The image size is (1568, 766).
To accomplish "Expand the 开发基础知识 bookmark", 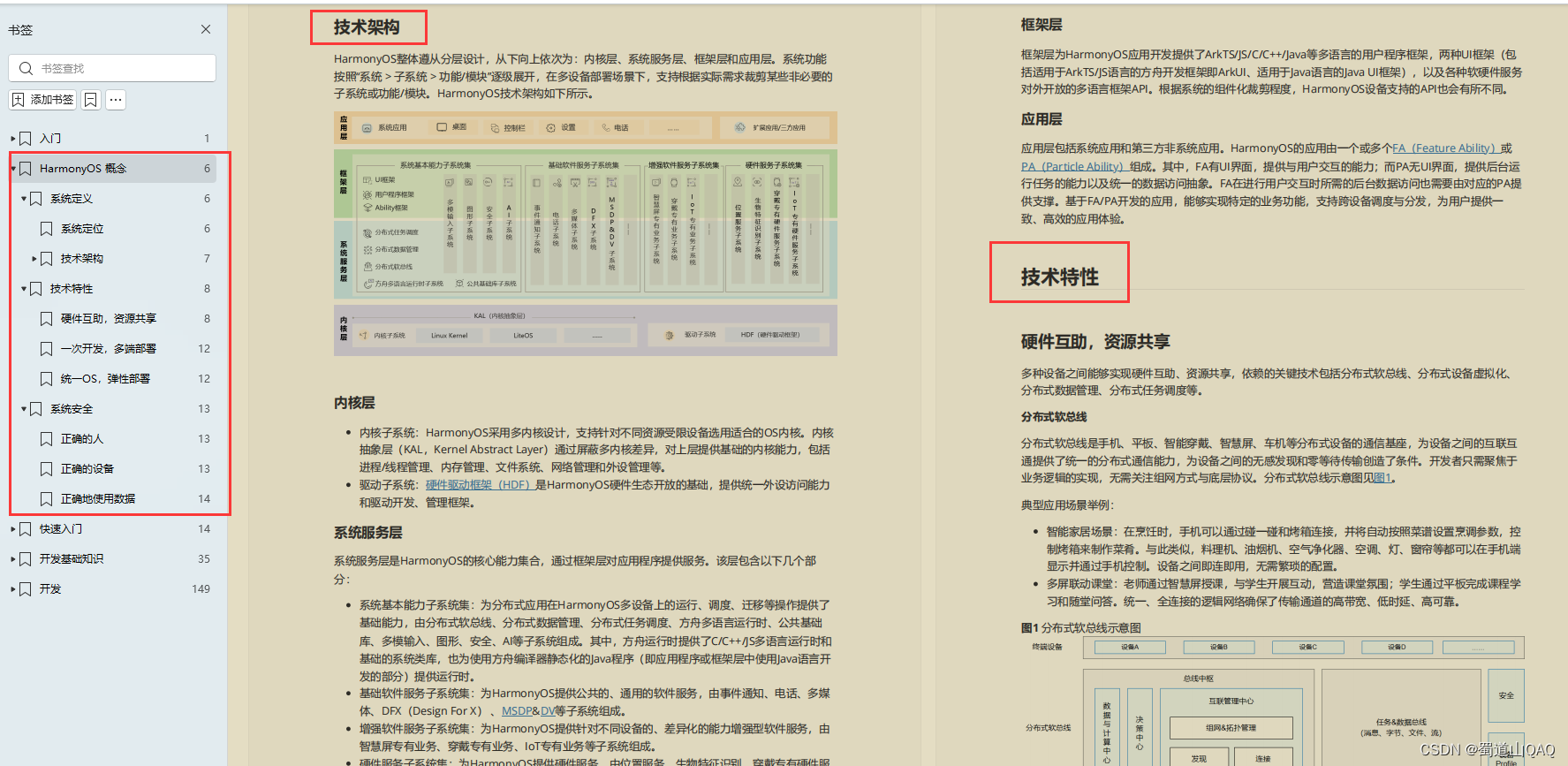I will point(13,559).
